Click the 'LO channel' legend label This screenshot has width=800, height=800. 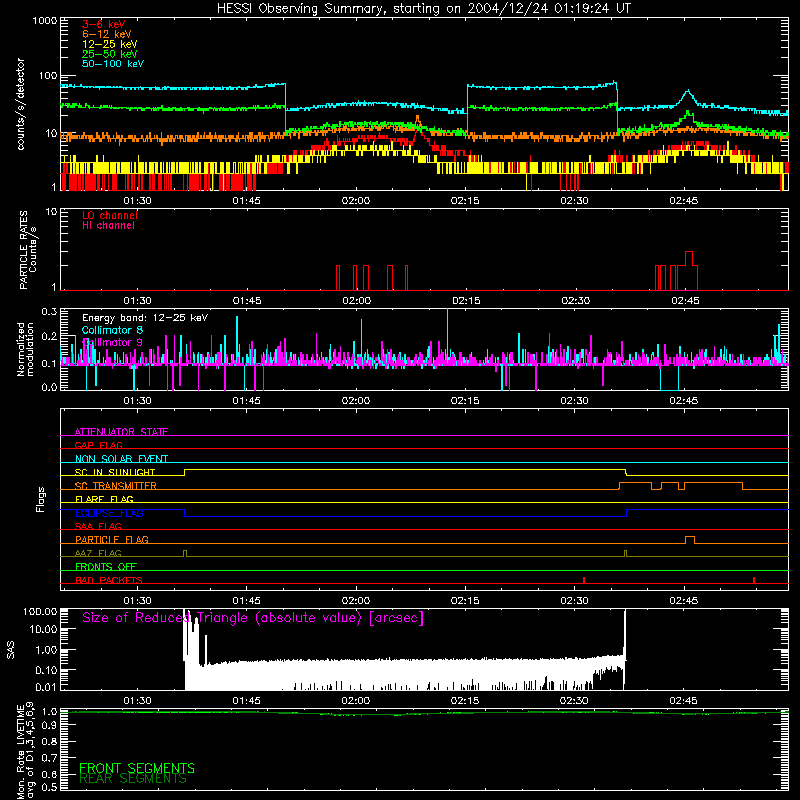pos(110,215)
